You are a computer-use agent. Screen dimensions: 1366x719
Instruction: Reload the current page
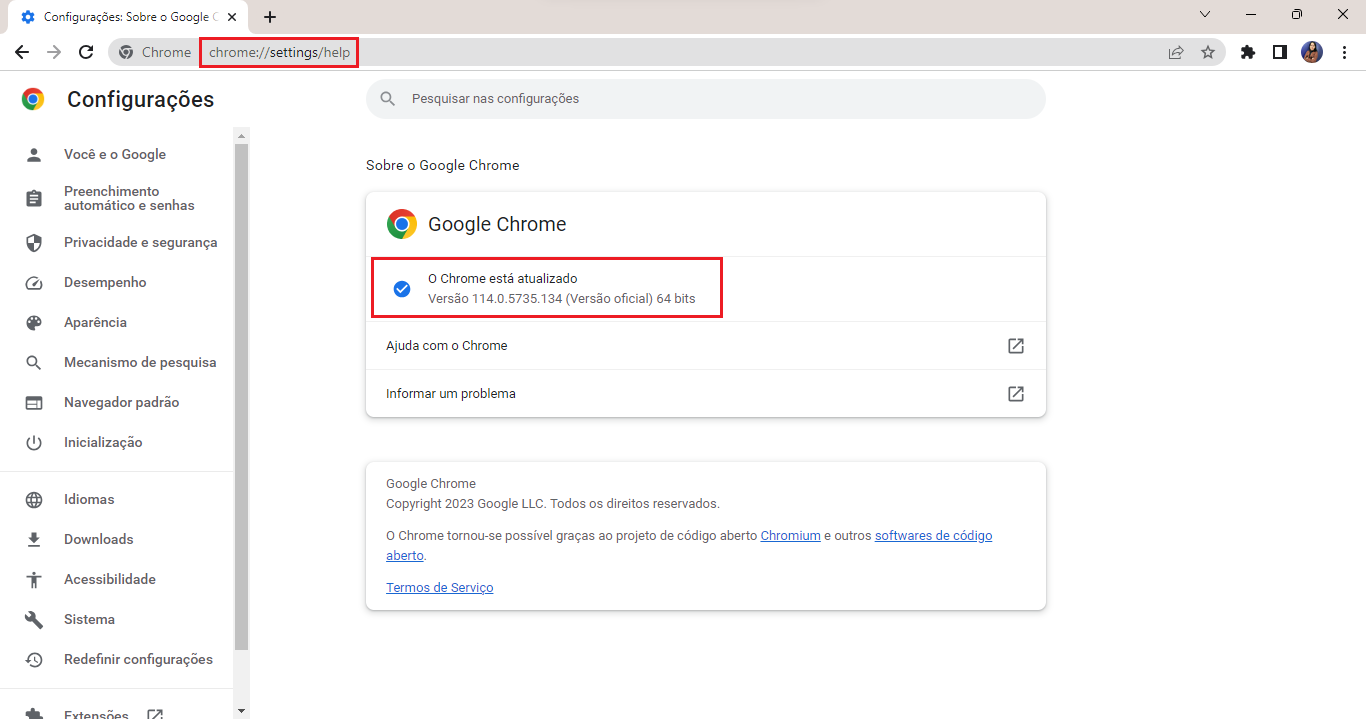click(86, 52)
